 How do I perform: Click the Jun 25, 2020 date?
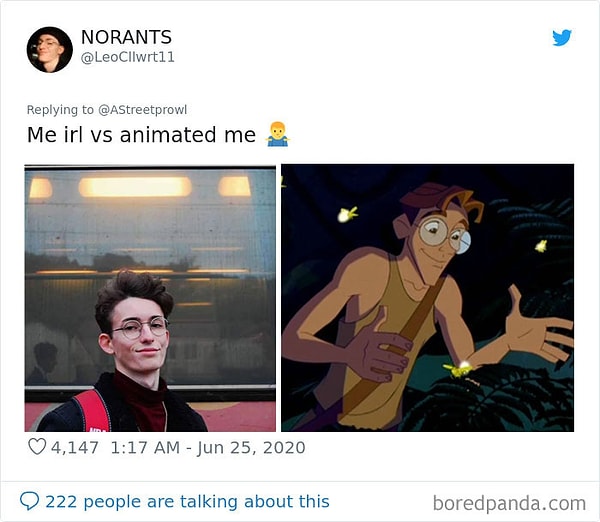252,447
